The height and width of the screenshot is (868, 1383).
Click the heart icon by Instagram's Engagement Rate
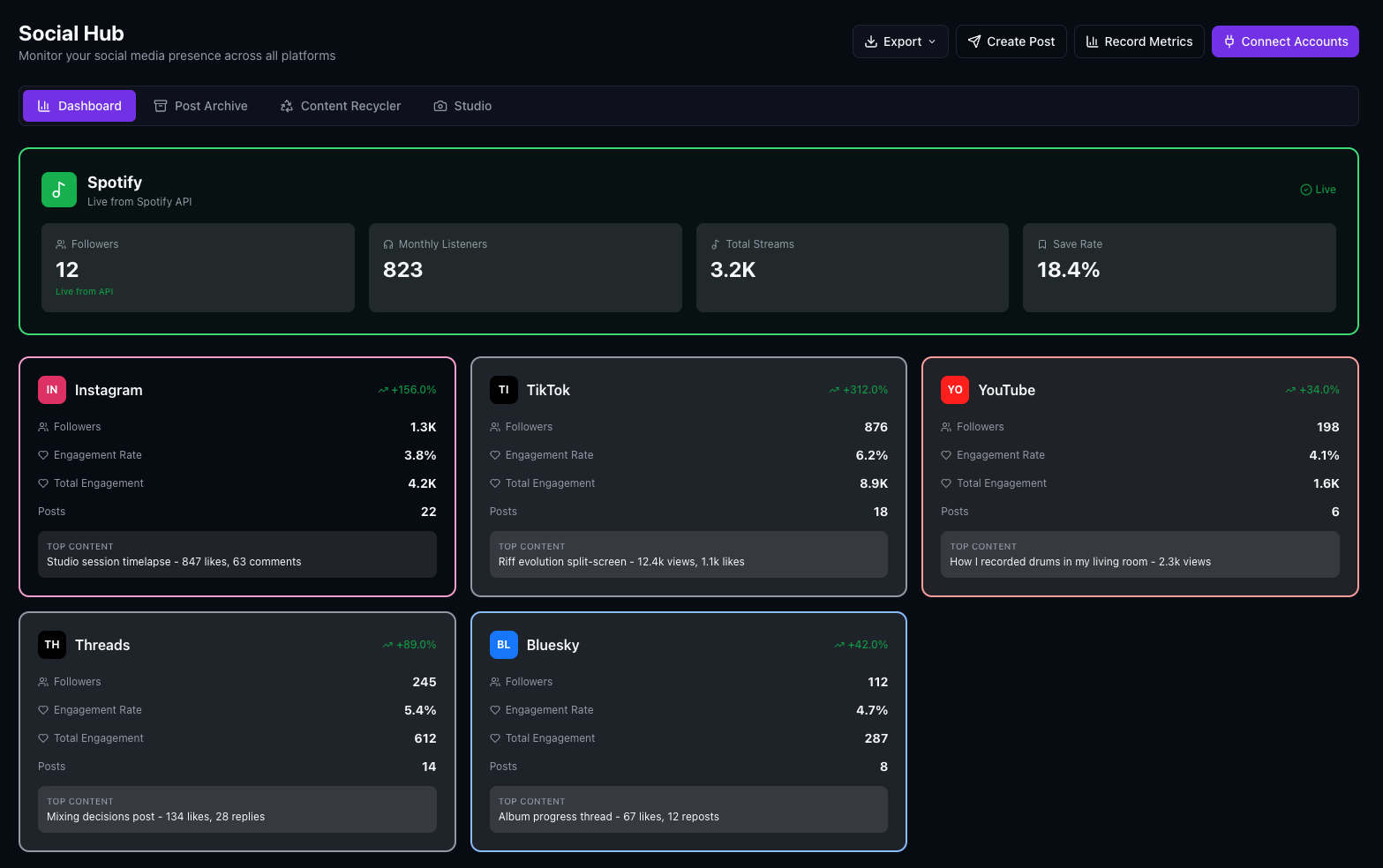click(42, 454)
